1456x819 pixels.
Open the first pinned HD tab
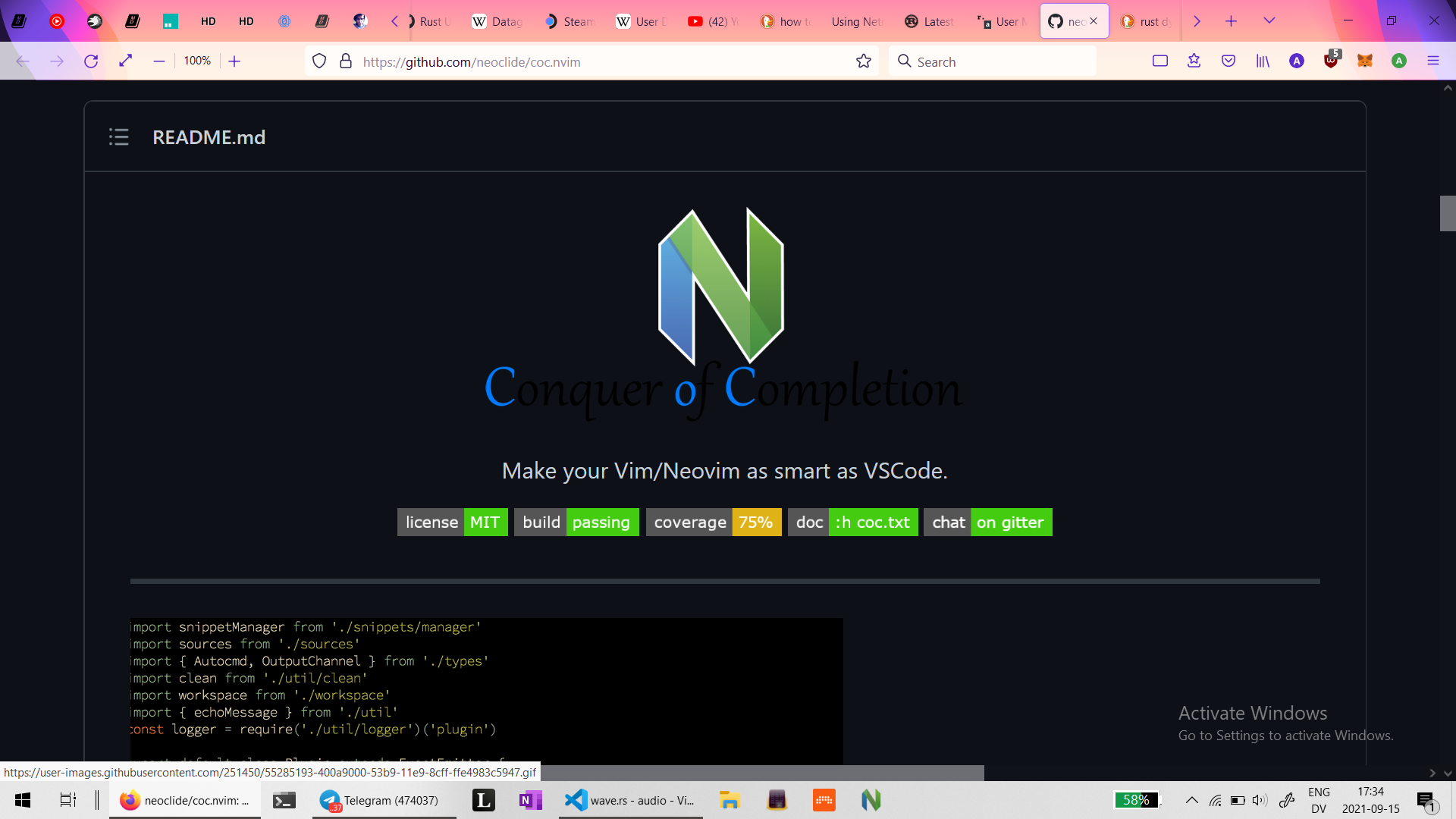[209, 21]
